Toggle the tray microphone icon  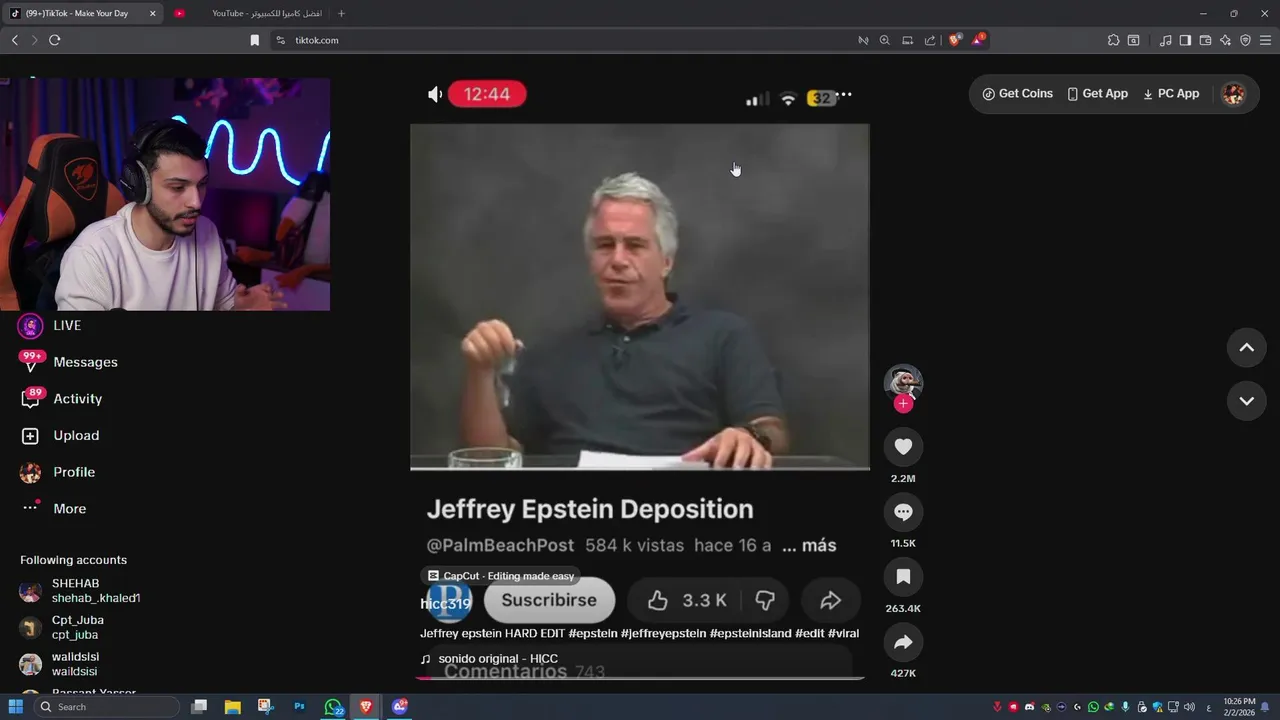click(1125, 707)
